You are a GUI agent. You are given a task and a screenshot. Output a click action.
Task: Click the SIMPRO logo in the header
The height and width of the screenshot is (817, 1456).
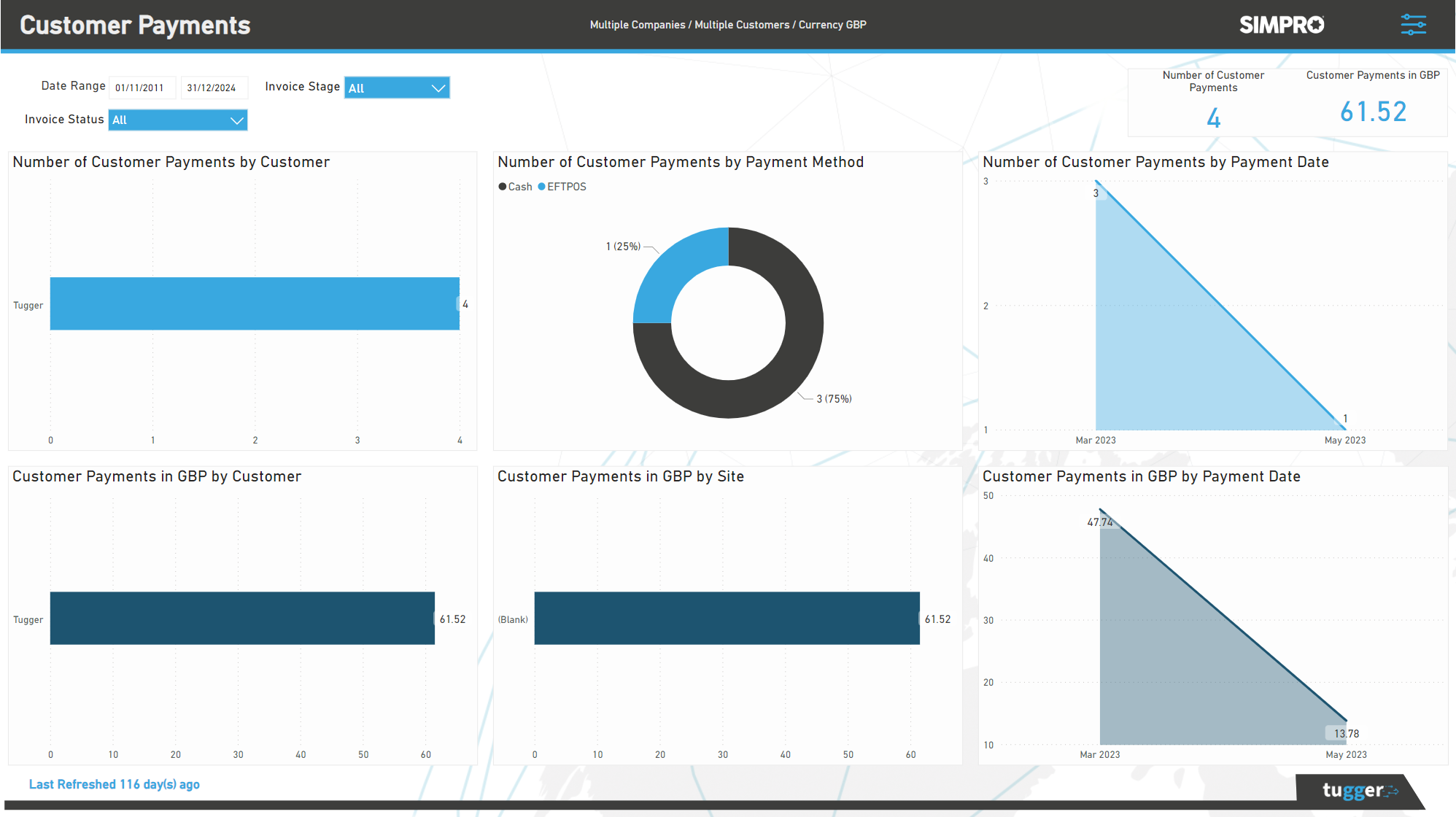coord(1282,24)
